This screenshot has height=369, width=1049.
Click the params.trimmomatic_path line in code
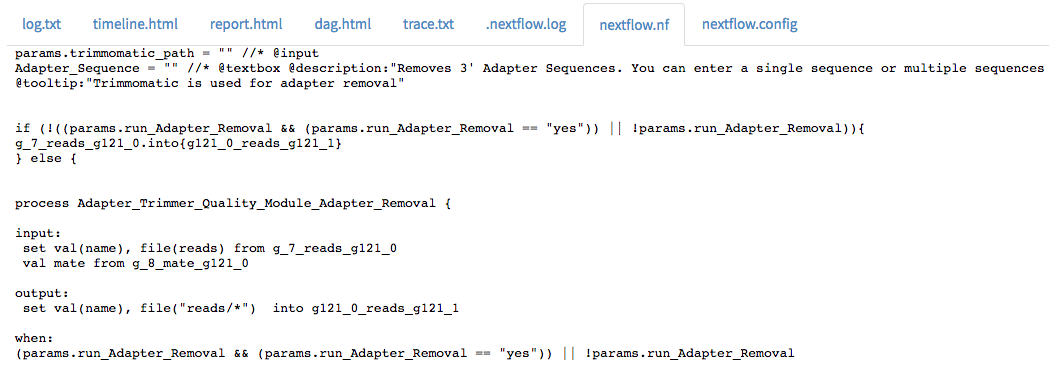[x=167, y=53]
